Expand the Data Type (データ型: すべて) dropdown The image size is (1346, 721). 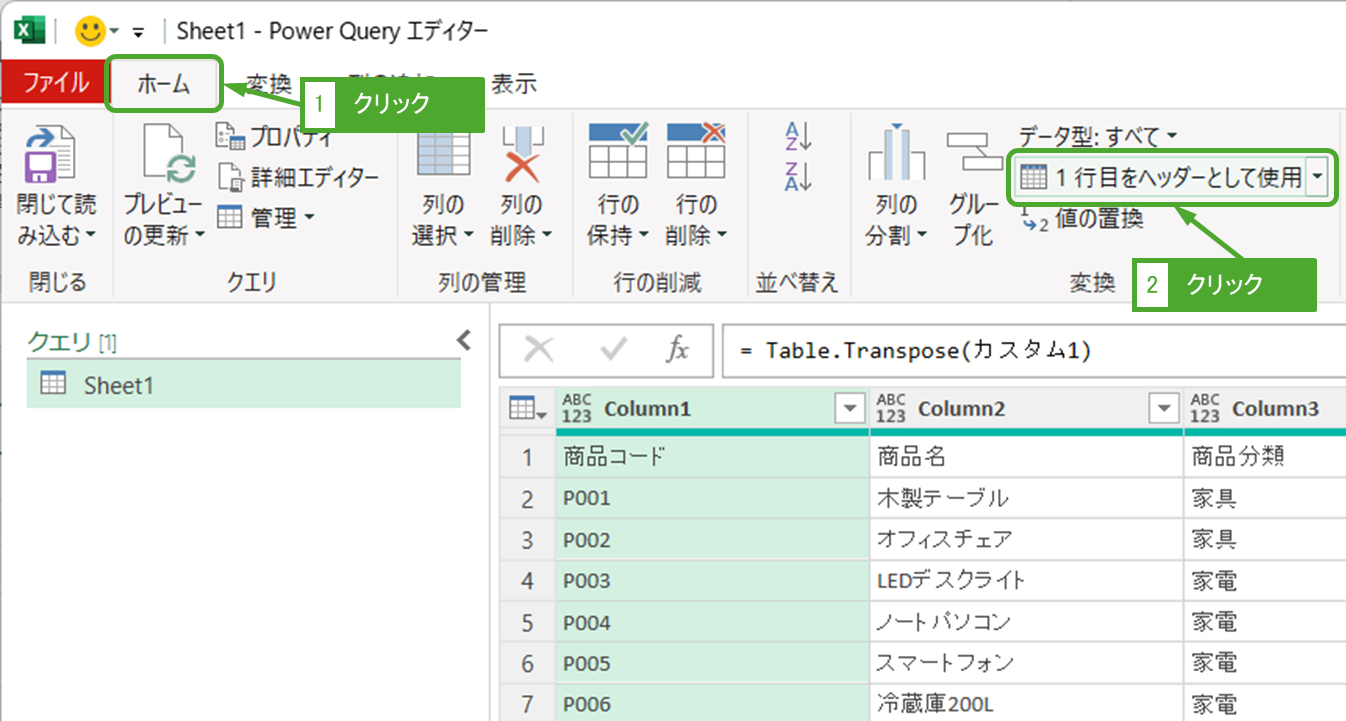point(1097,135)
